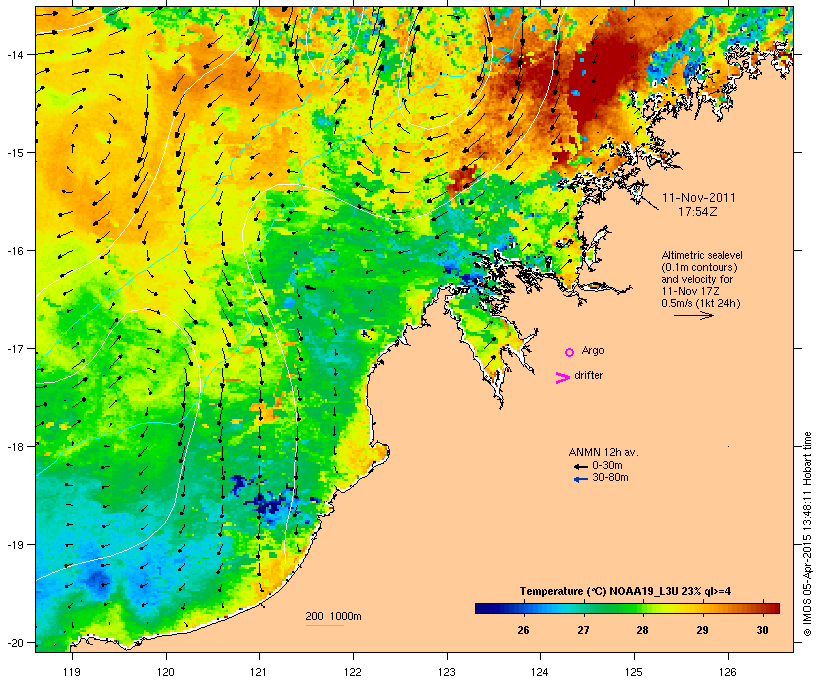The height and width of the screenshot is (680, 820).
Task: Click longitude axis label 124
Action: [540, 672]
